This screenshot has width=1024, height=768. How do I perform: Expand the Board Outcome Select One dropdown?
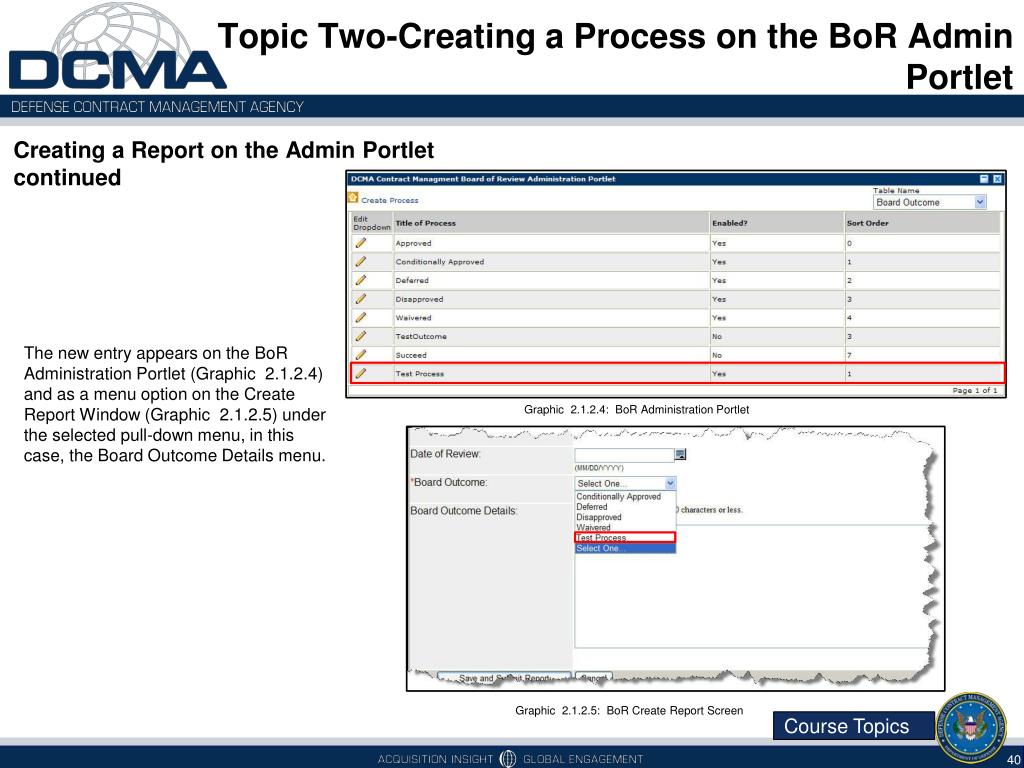pyautogui.click(x=626, y=483)
